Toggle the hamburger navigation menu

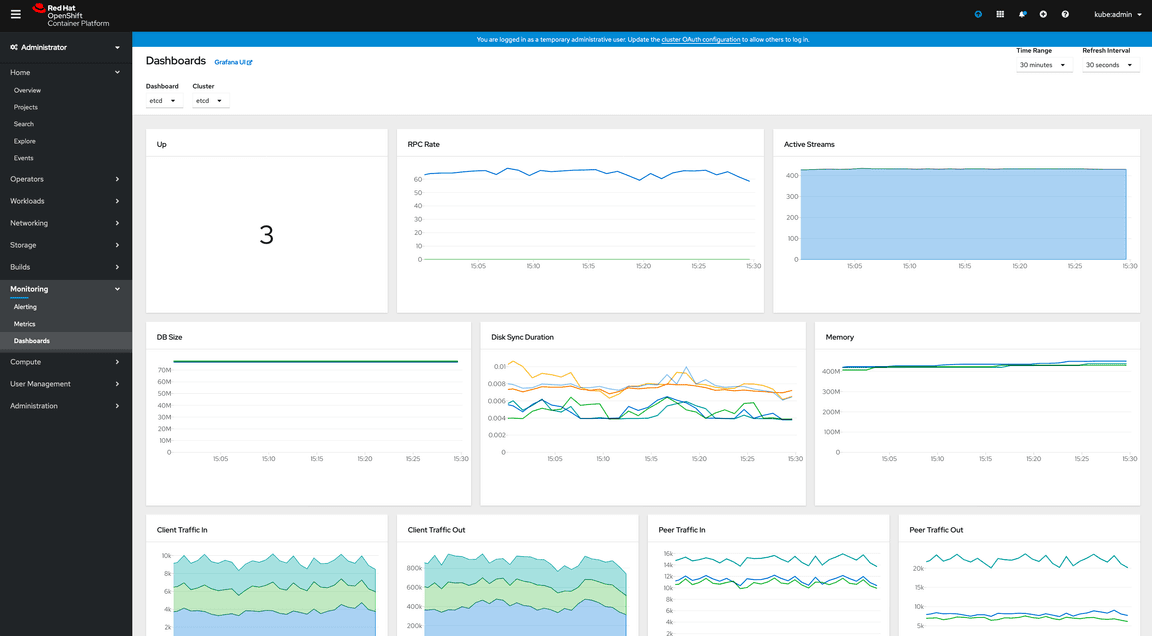(x=15, y=14)
